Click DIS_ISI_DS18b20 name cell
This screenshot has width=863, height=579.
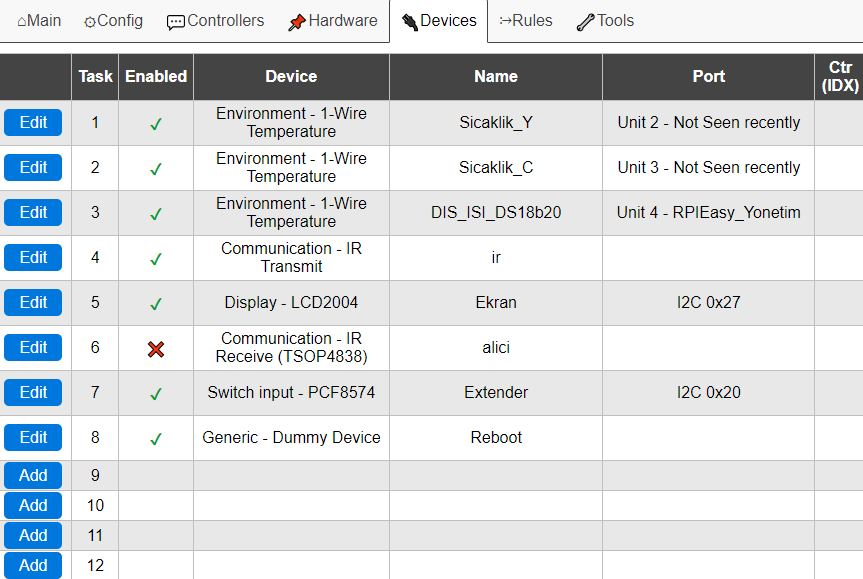(496, 212)
